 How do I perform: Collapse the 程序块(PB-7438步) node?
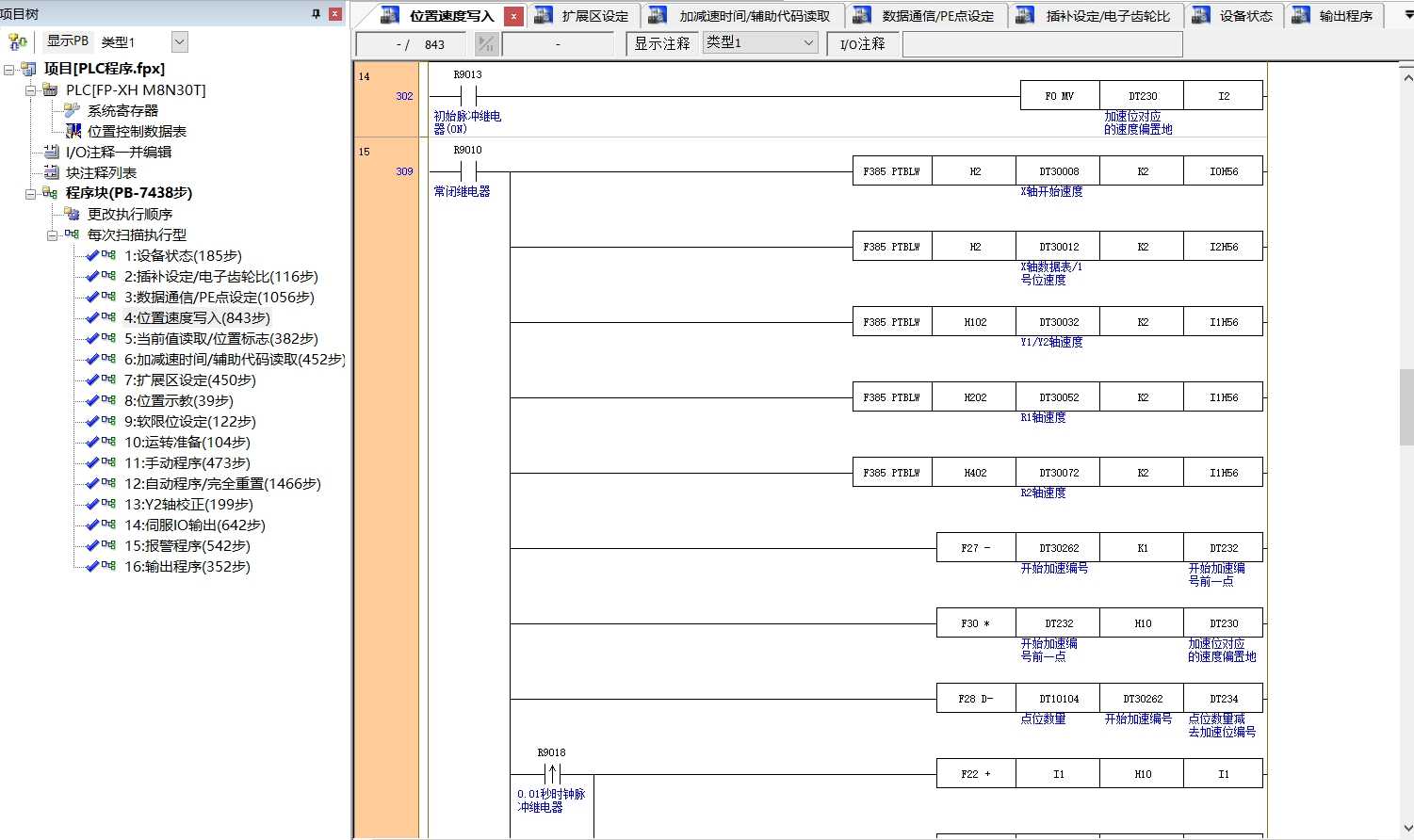point(31,193)
